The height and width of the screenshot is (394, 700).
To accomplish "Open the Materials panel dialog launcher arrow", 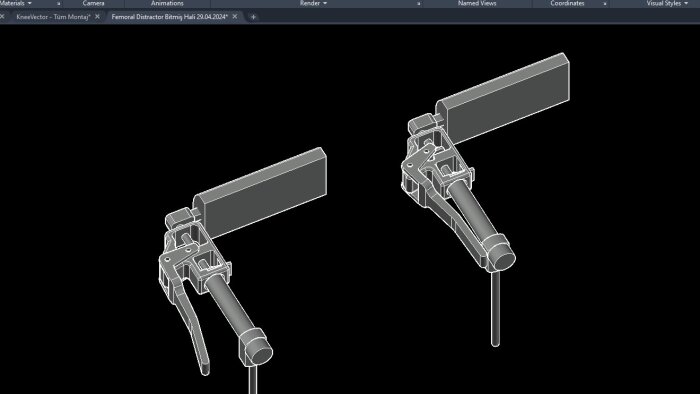I will 58,4.
